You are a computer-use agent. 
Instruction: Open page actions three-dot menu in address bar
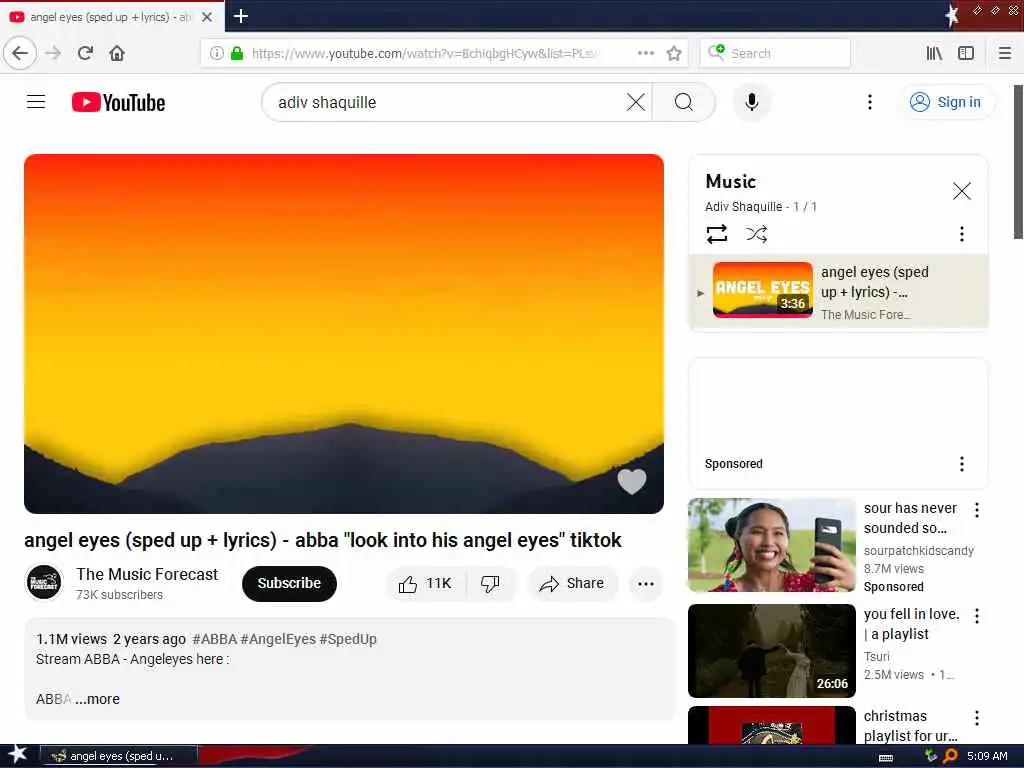[645, 53]
